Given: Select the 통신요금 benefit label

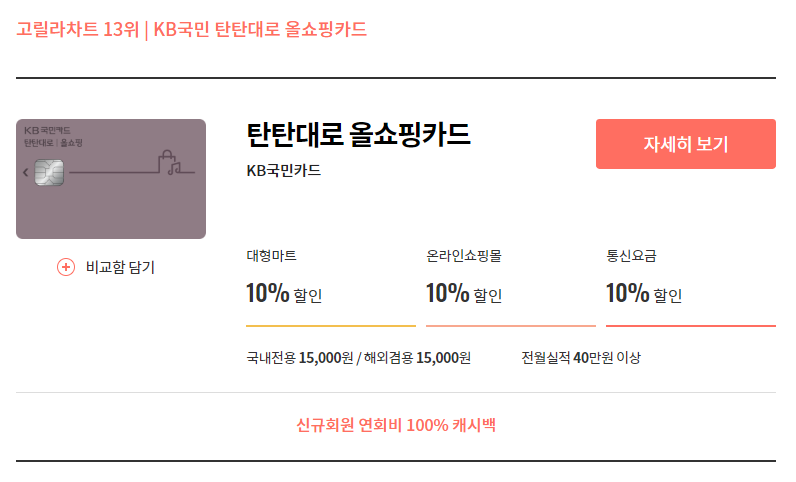Looking at the screenshot, I should 631,255.
